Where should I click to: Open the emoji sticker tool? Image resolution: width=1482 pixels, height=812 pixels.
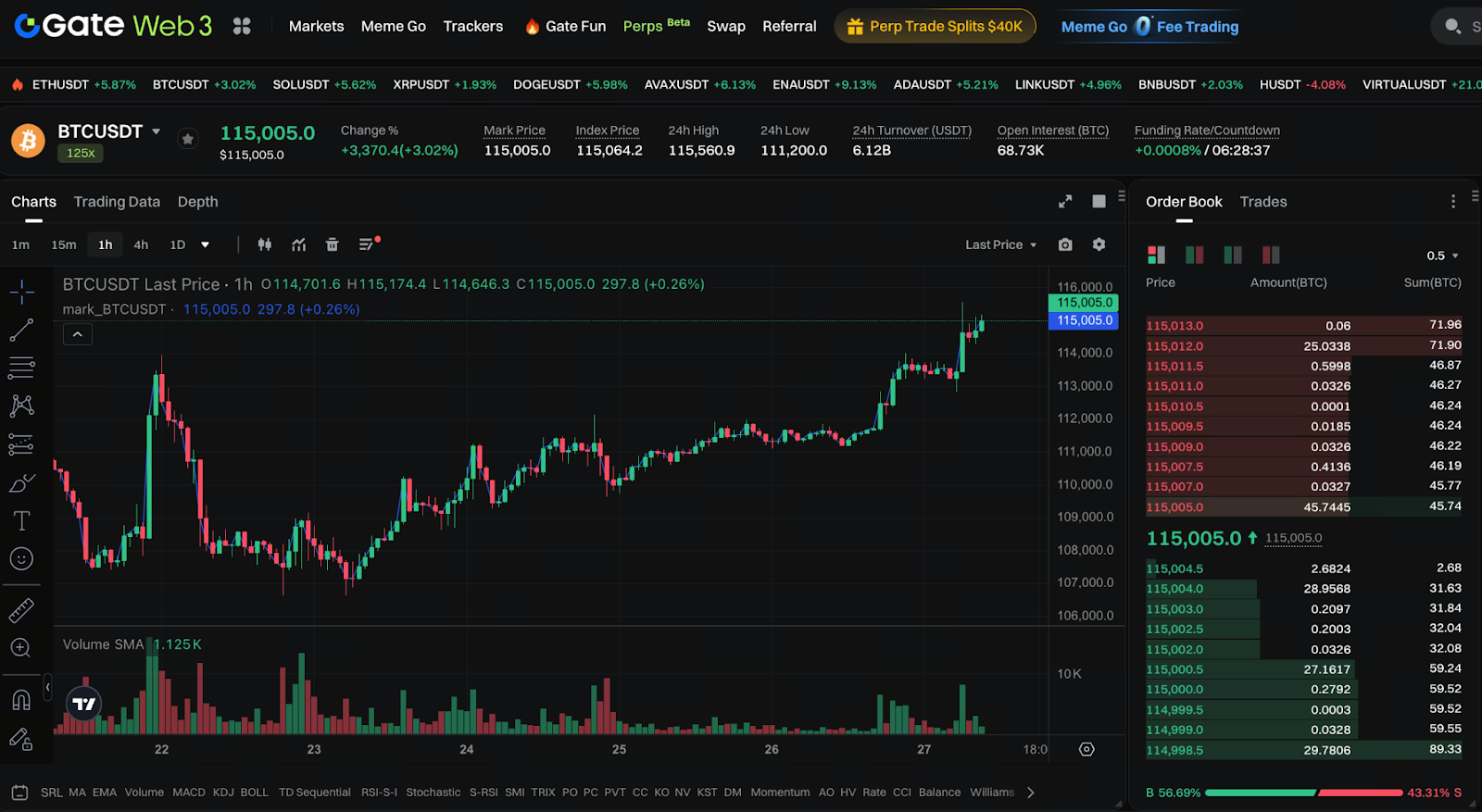point(21,558)
